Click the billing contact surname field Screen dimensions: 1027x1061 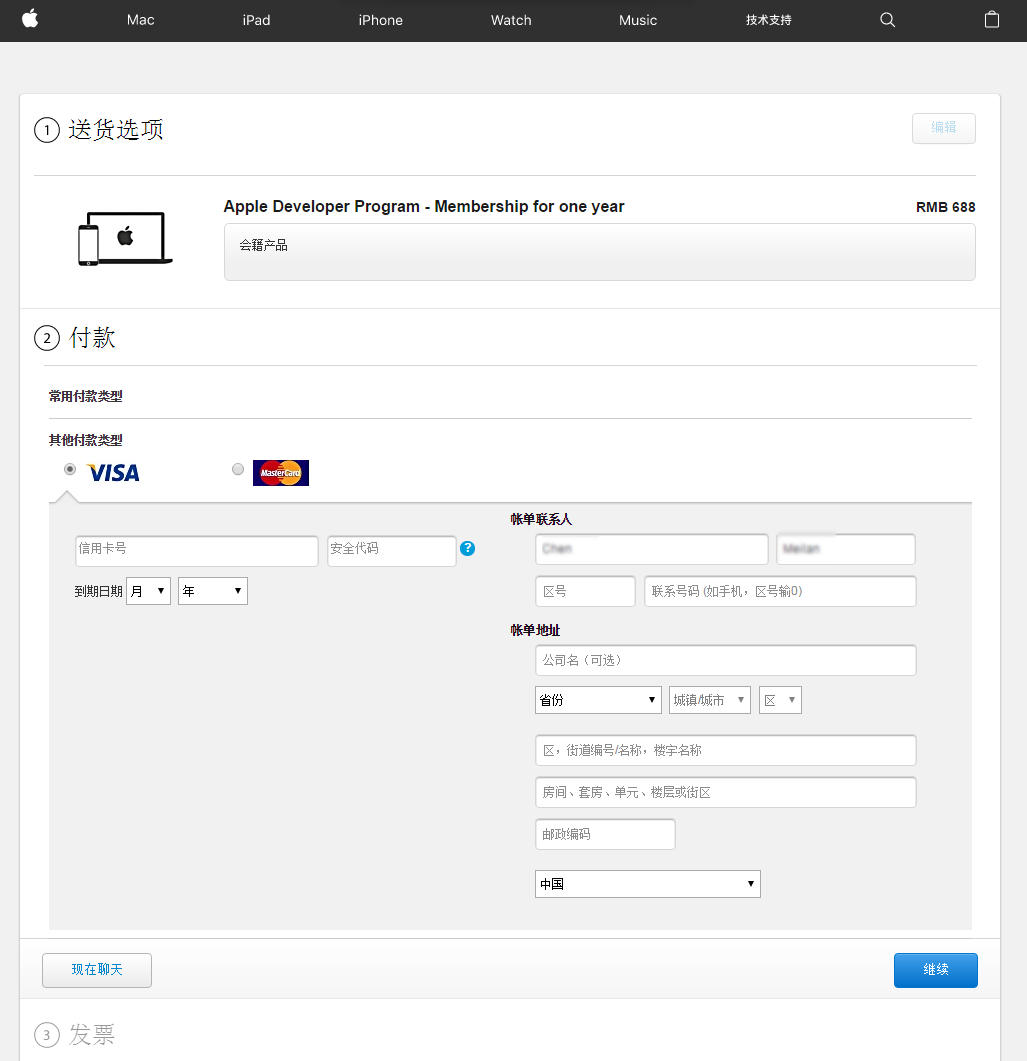(652, 549)
